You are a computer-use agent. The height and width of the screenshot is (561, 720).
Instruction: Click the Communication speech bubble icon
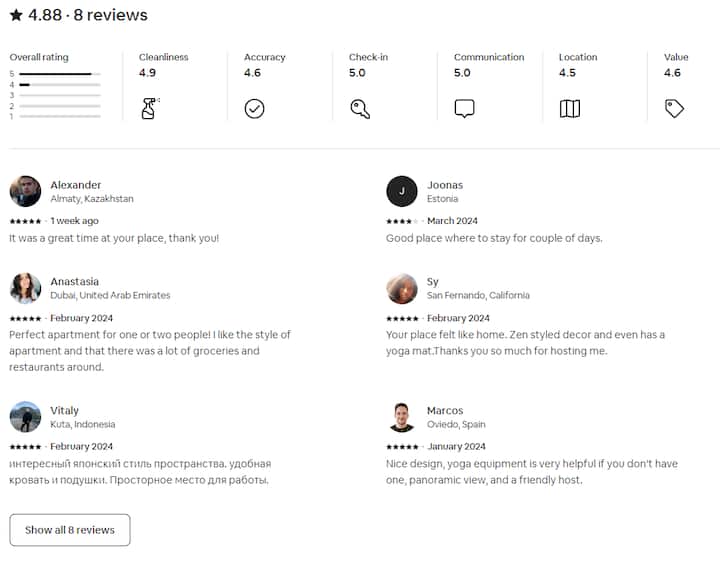pos(464,109)
